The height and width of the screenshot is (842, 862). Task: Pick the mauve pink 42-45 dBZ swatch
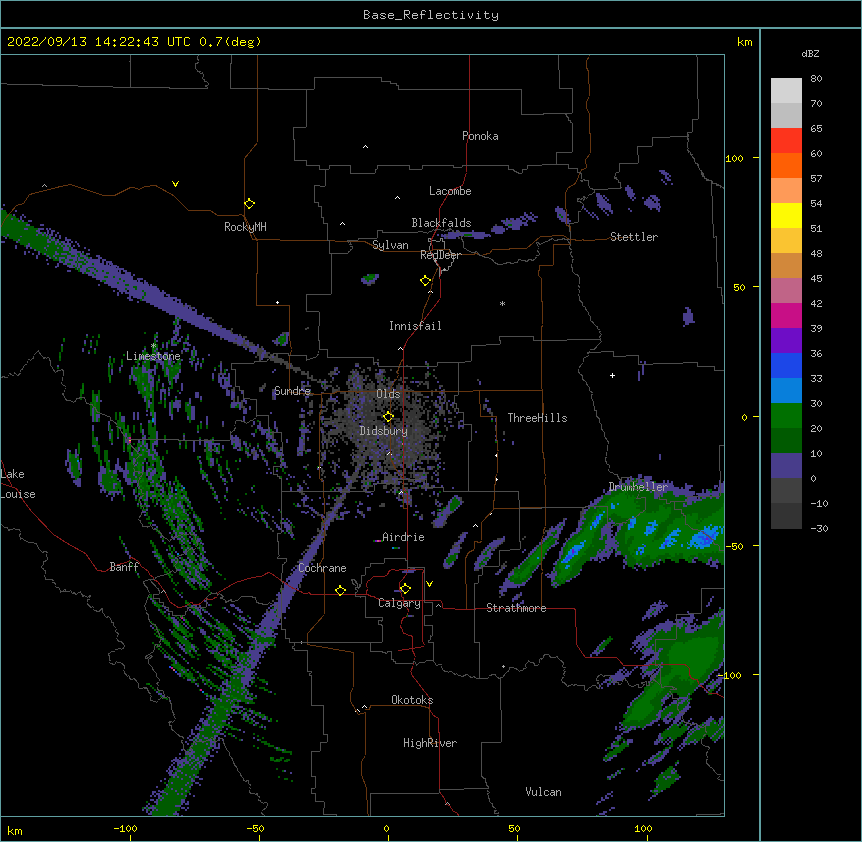pos(786,290)
